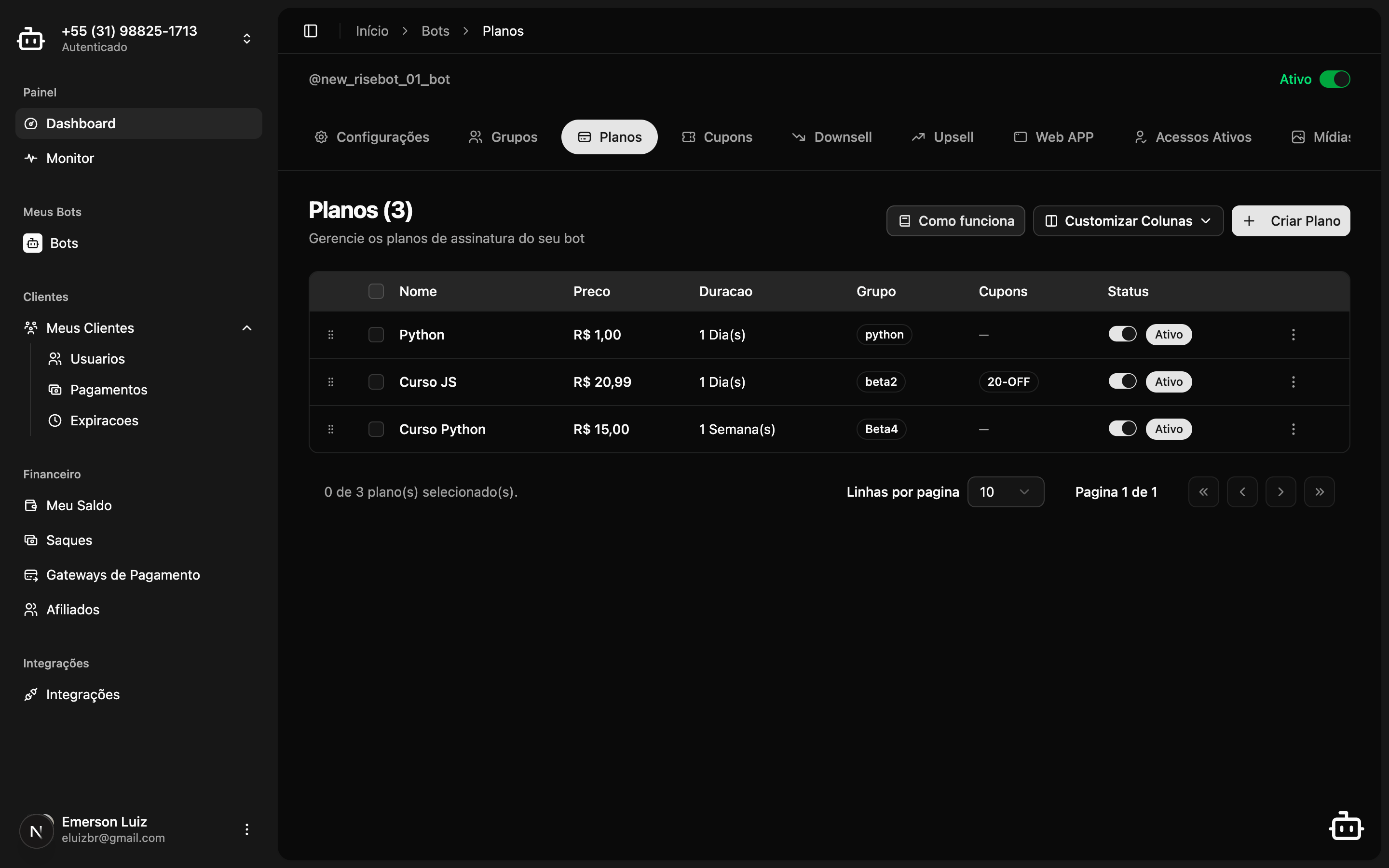Screen dimensions: 1389x868
Task: Collapse the Meus Clientes section
Action: pos(139,328)
